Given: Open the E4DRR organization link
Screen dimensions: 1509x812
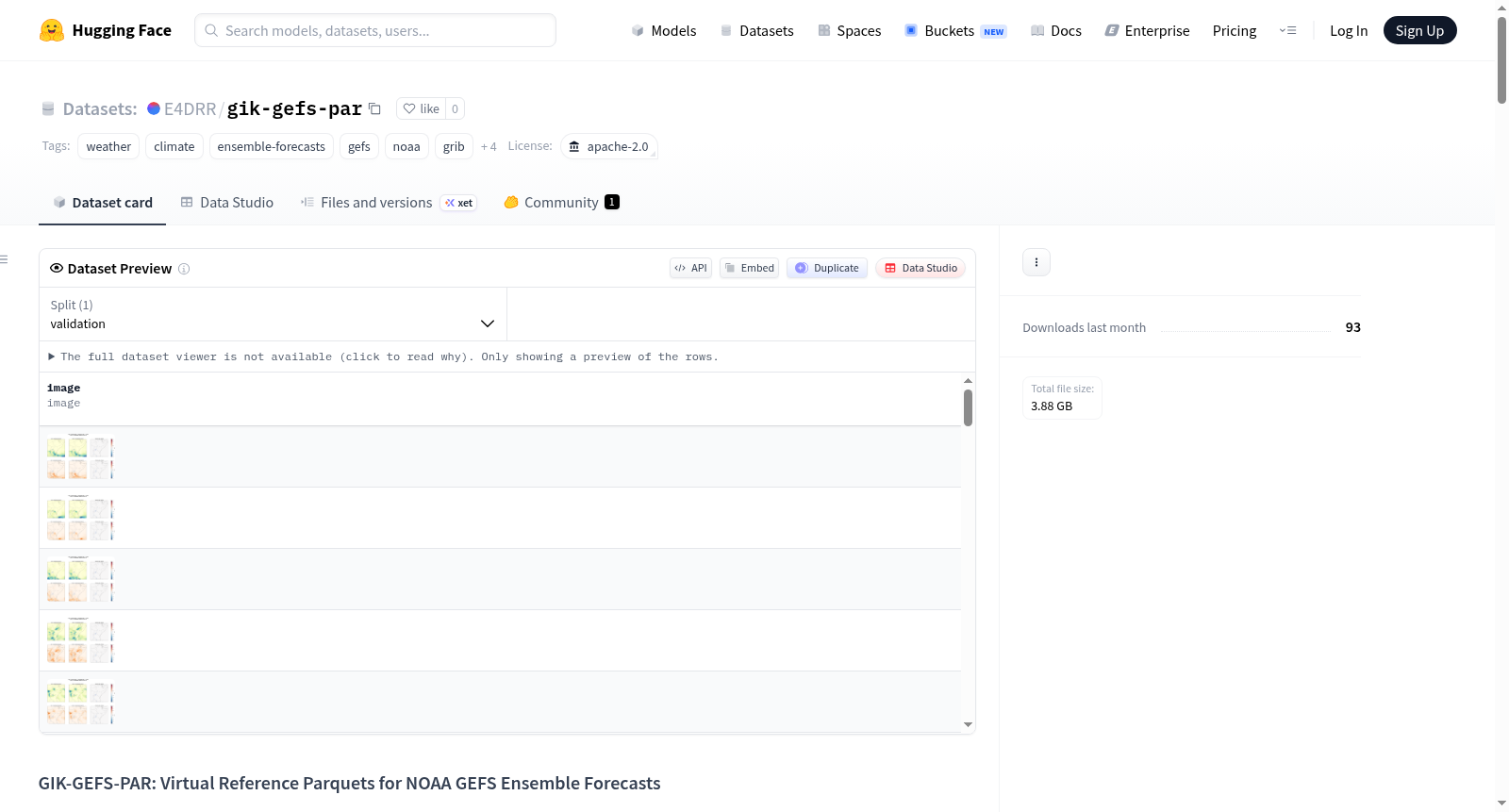Looking at the screenshot, I should 191,108.
